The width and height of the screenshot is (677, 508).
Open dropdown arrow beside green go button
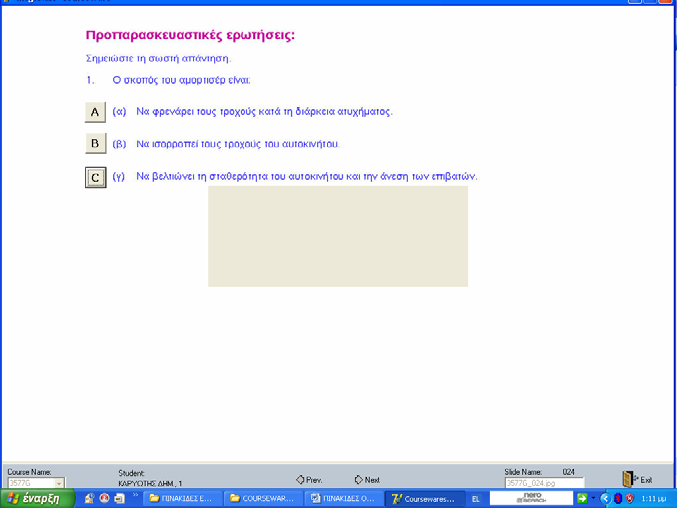(593, 499)
